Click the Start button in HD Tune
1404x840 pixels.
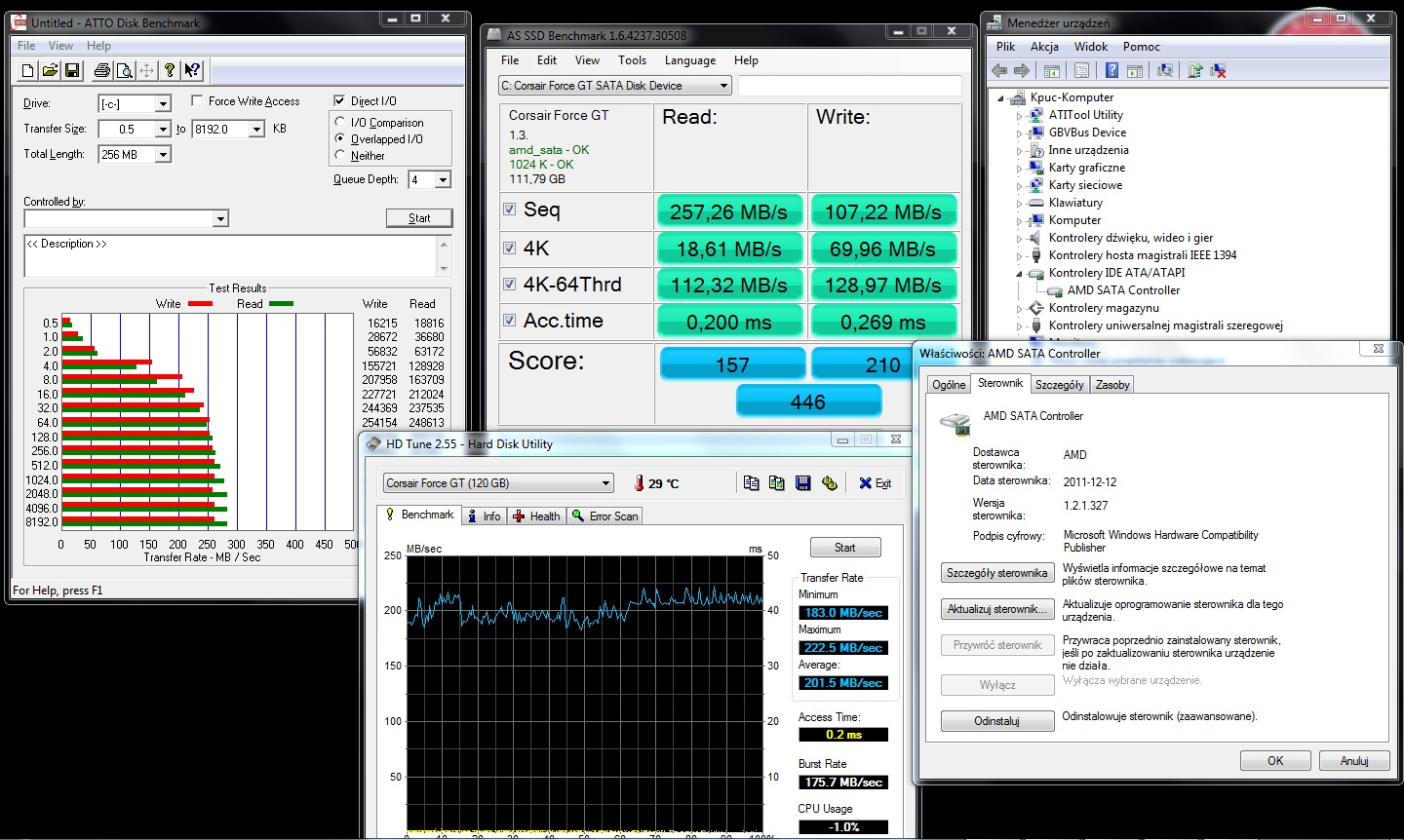coord(845,548)
